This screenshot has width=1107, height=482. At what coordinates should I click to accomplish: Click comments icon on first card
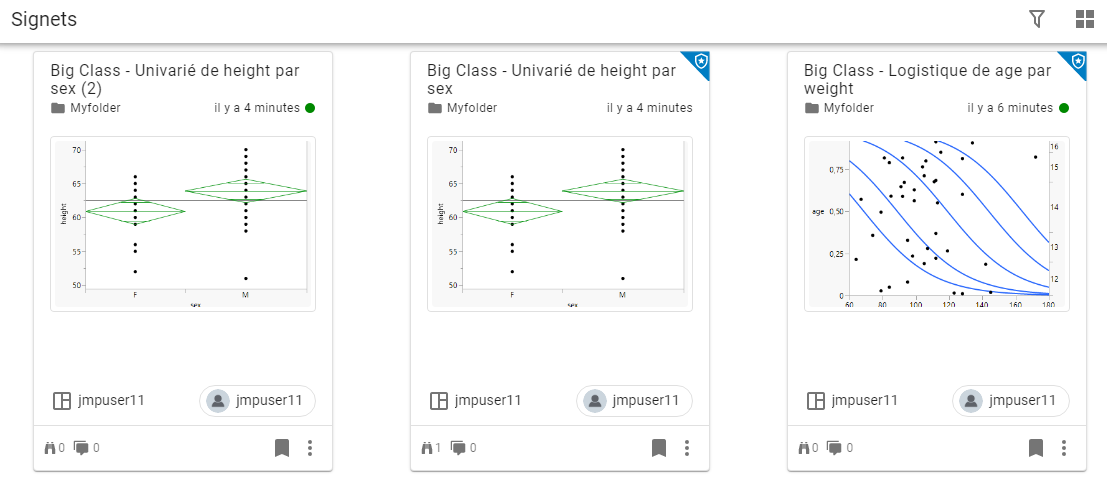click(x=82, y=448)
